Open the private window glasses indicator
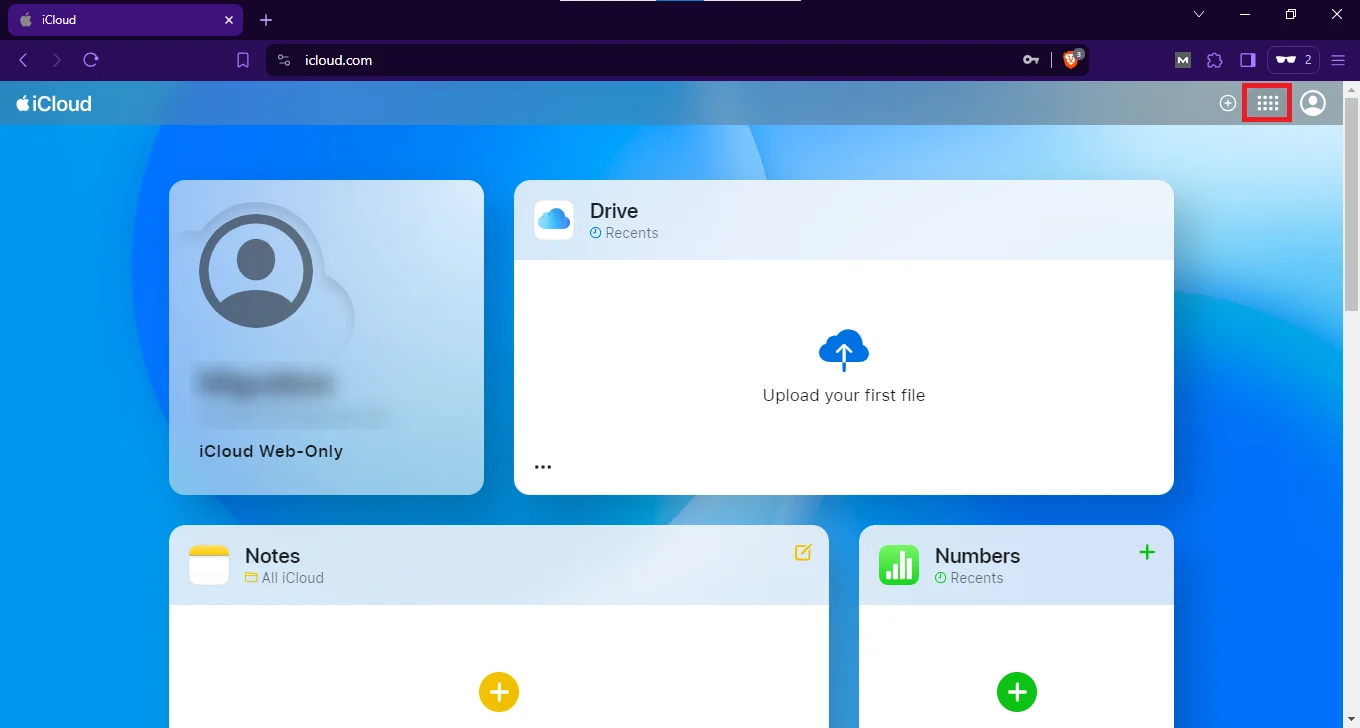Image resolution: width=1360 pixels, height=728 pixels. [x=1293, y=60]
